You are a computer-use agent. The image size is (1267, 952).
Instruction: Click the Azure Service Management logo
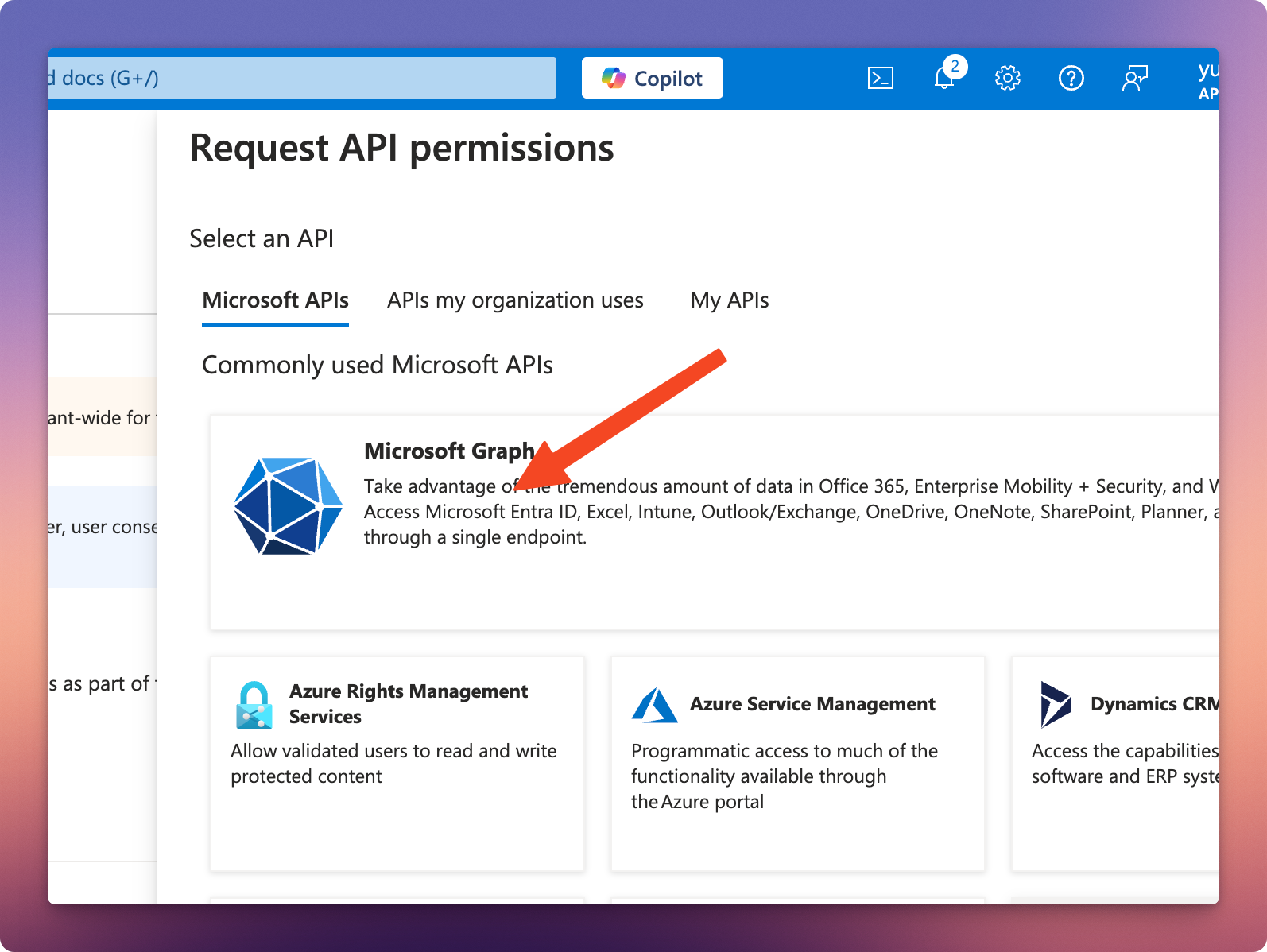654,705
